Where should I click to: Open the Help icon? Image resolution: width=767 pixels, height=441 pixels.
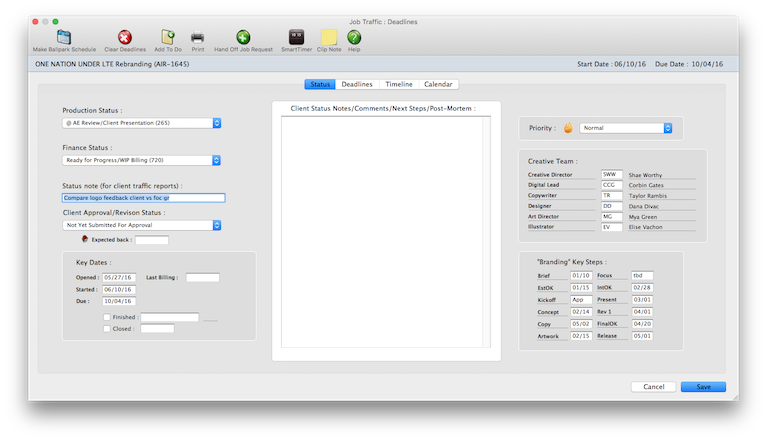(354, 37)
